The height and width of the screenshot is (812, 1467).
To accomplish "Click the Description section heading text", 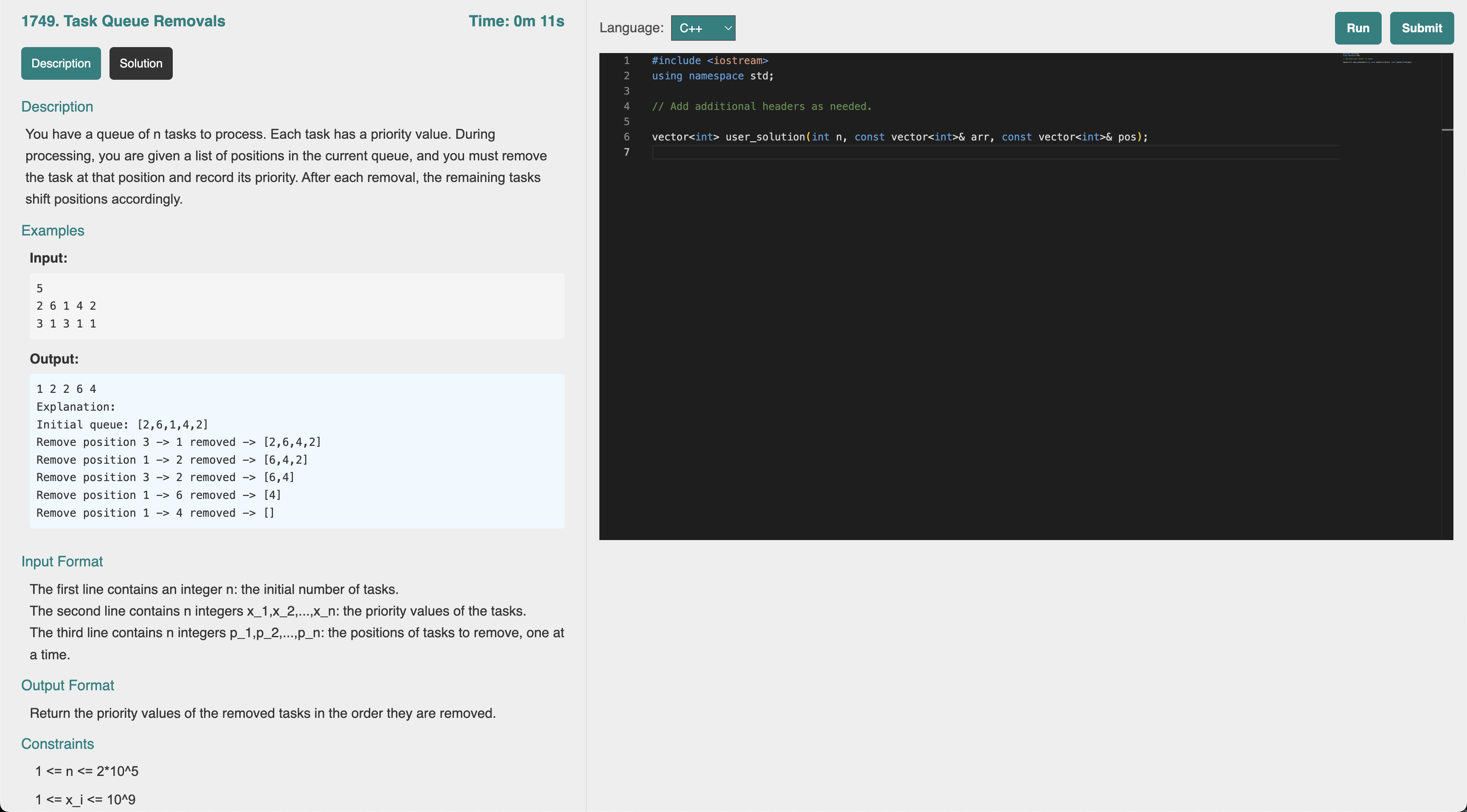I will pyautogui.click(x=57, y=107).
